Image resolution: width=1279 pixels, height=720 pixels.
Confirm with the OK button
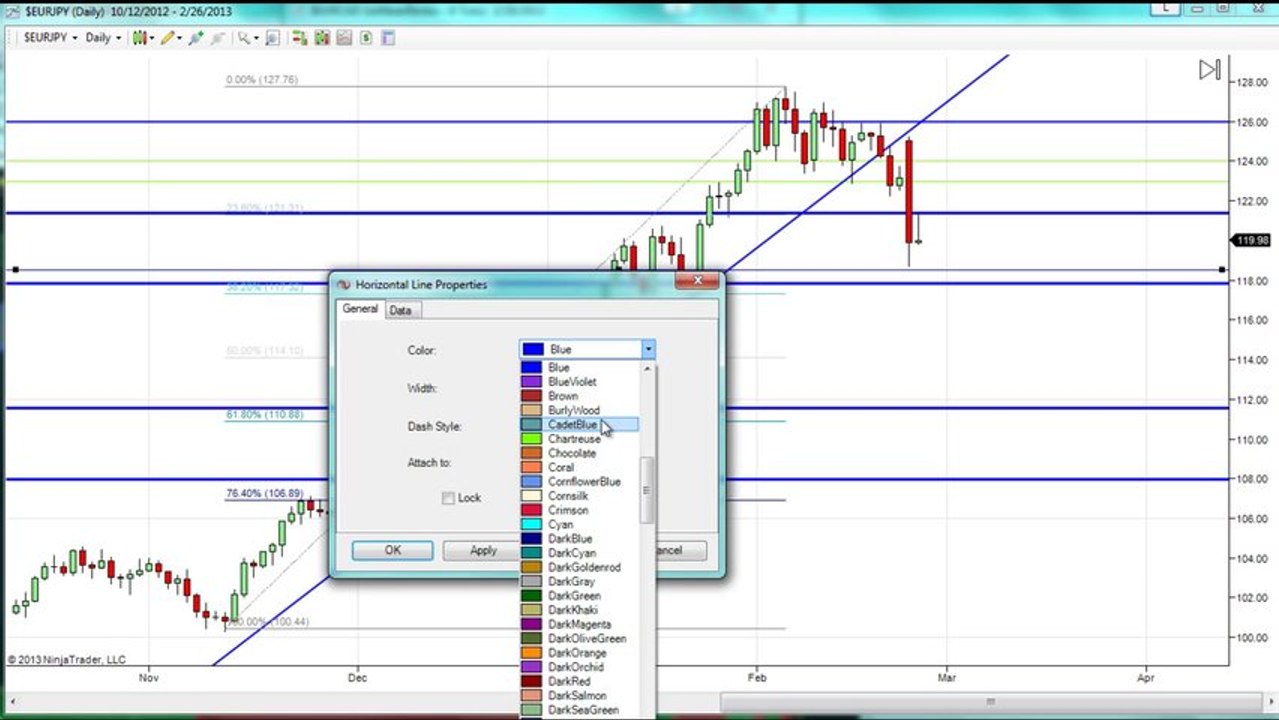tap(392, 550)
